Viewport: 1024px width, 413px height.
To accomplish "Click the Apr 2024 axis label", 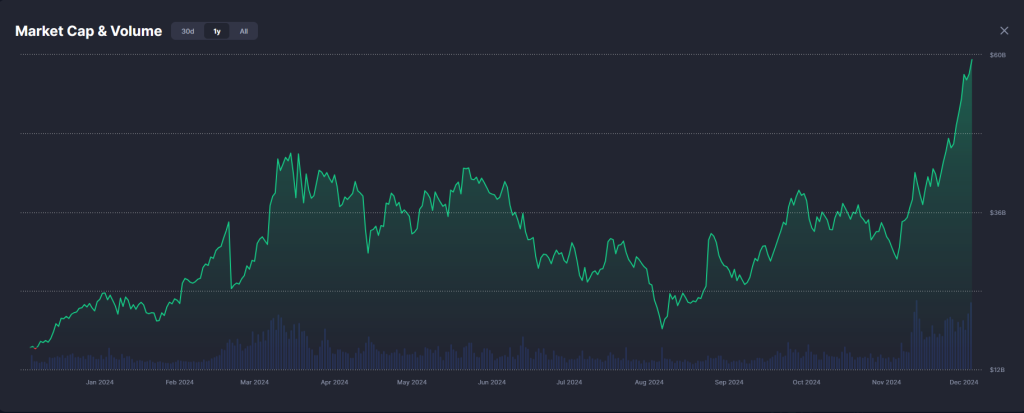I will pos(334,382).
